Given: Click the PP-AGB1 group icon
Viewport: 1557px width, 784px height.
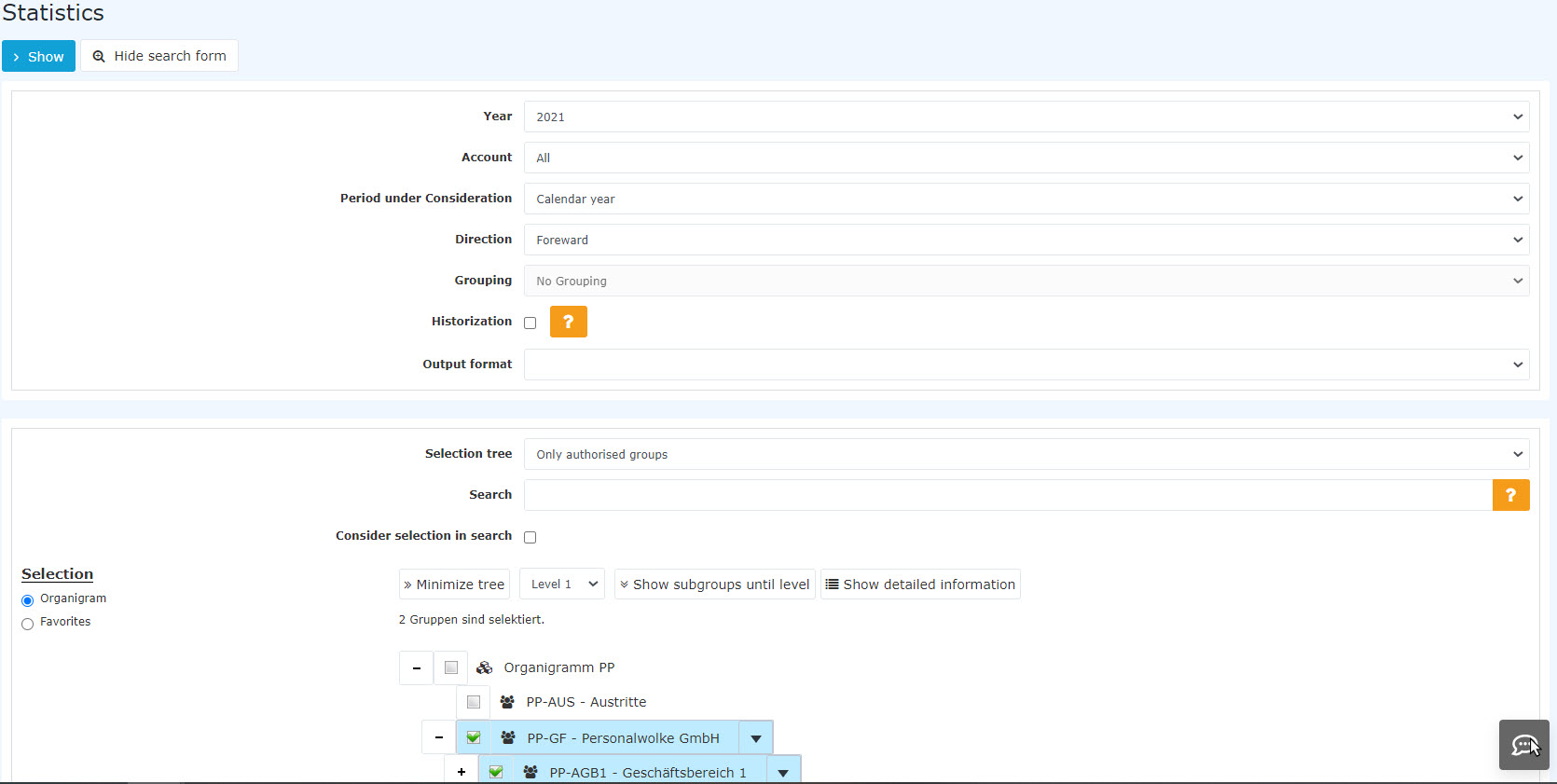Looking at the screenshot, I should [530, 772].
